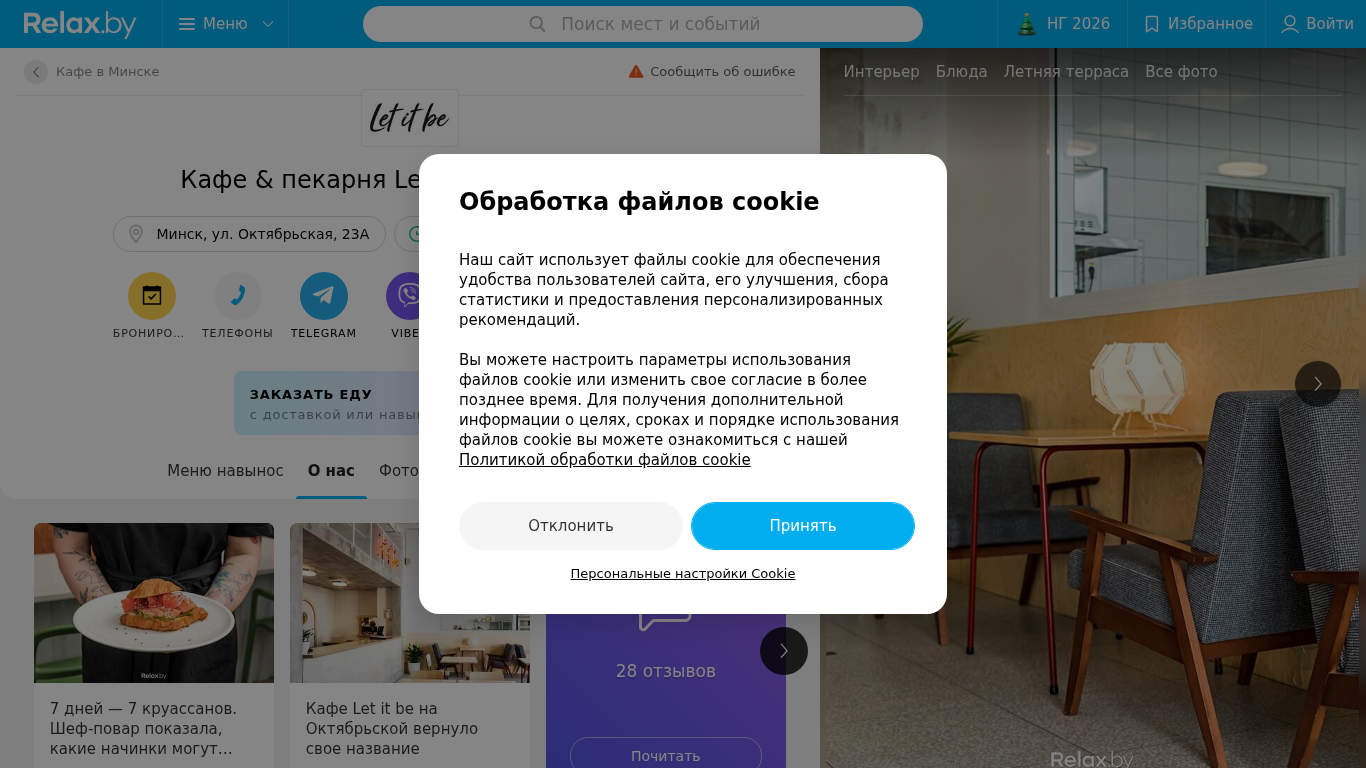Open Персональные настройки Cookie link
The height and width of the screenshot is (768, 1366).
point(683,574)
